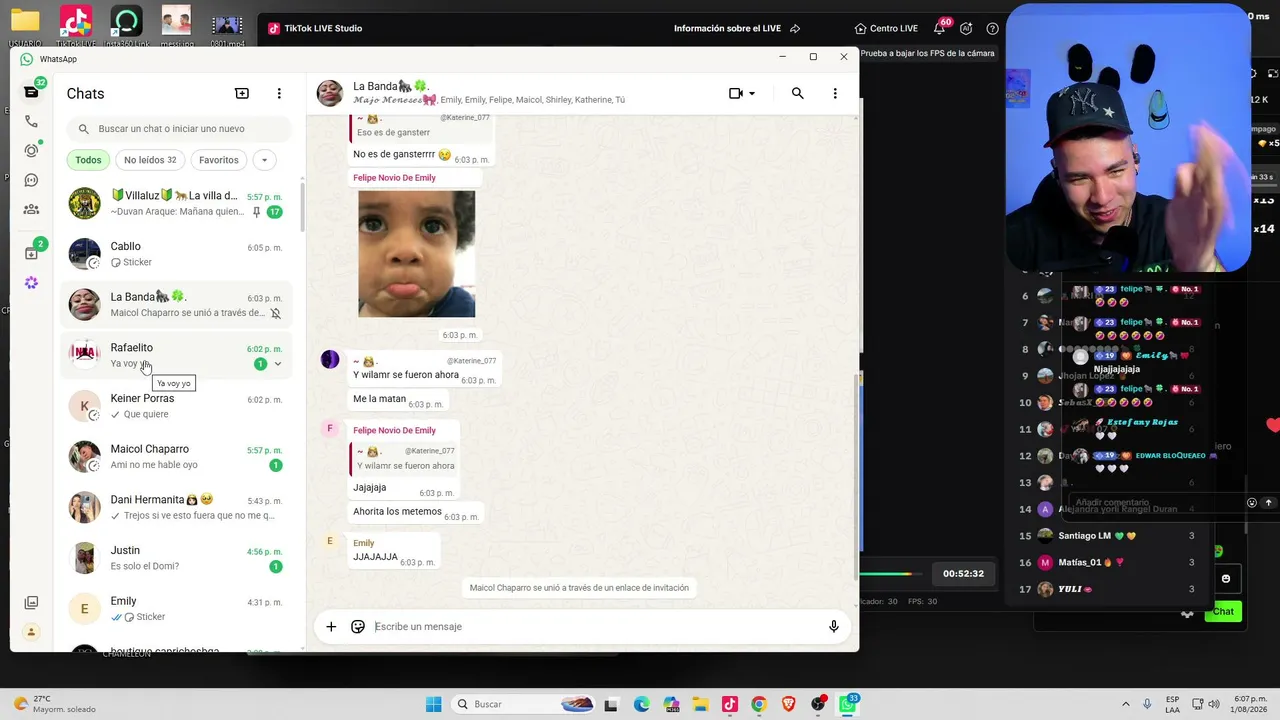Open the Archived chats icon with badge 2
The height and width of the screenshot is (720, 1280).
coord(32,253)
